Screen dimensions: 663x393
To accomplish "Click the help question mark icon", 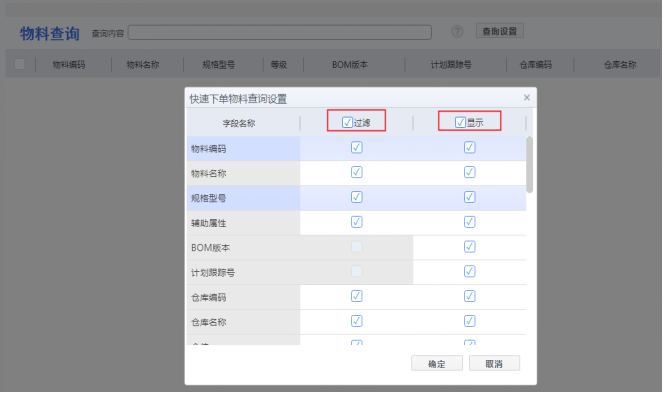I will pyautogui.click(x=457, y=31).
